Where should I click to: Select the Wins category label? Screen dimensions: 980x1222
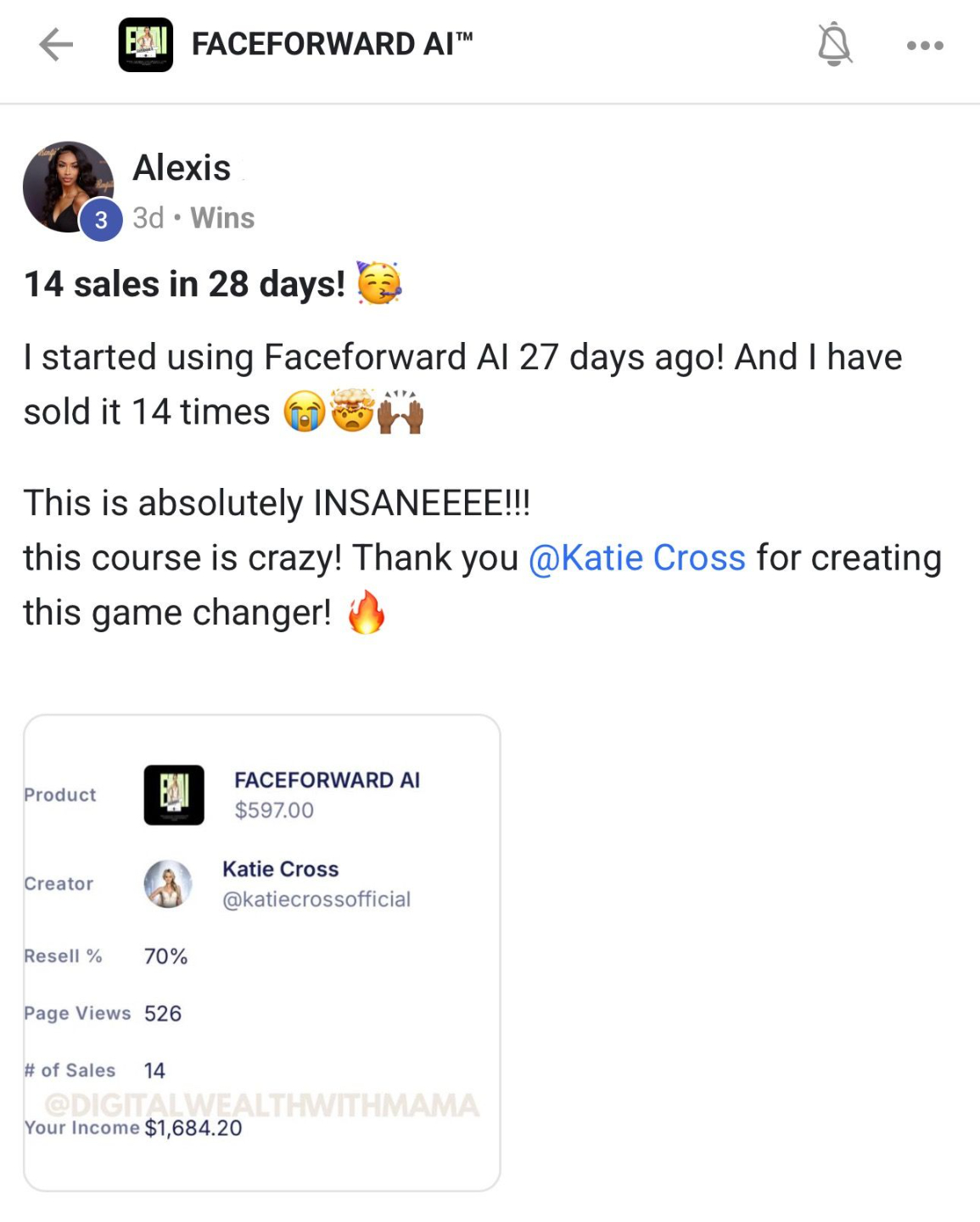pyautogui.click(x=222, y=218)
